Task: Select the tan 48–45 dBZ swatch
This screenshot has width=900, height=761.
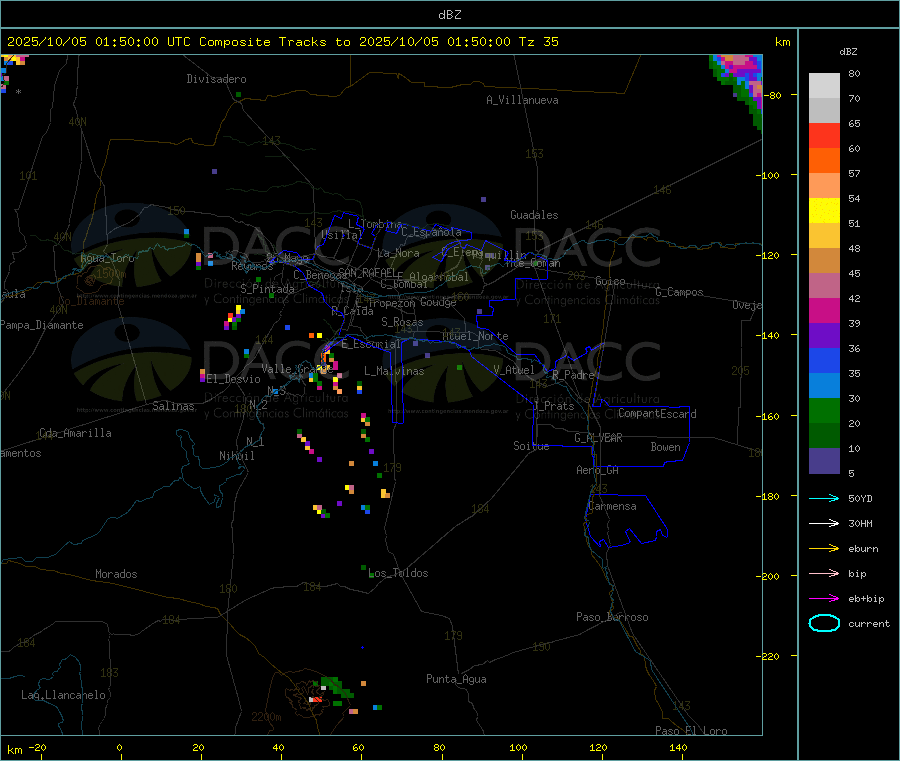Action: (x=824, y=261)
